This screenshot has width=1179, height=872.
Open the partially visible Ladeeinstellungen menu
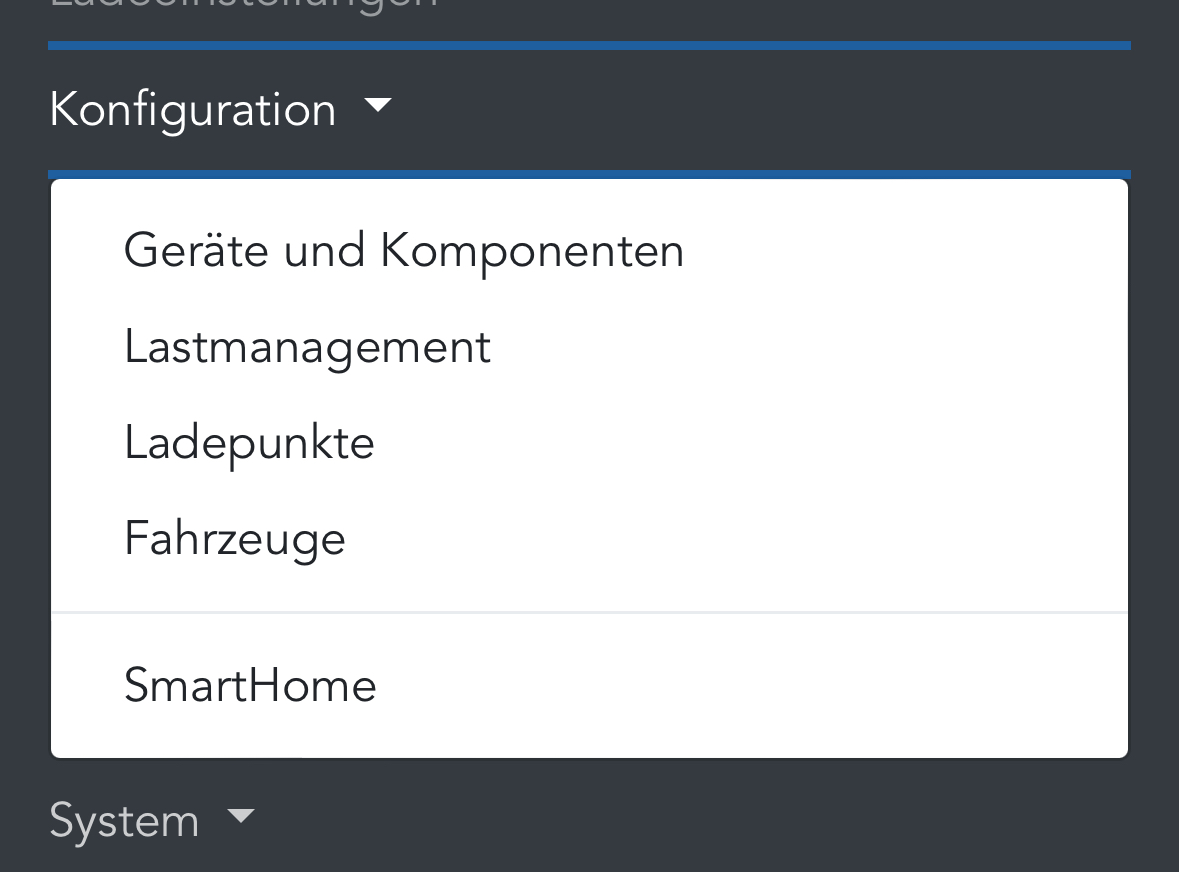click(244, 4)
